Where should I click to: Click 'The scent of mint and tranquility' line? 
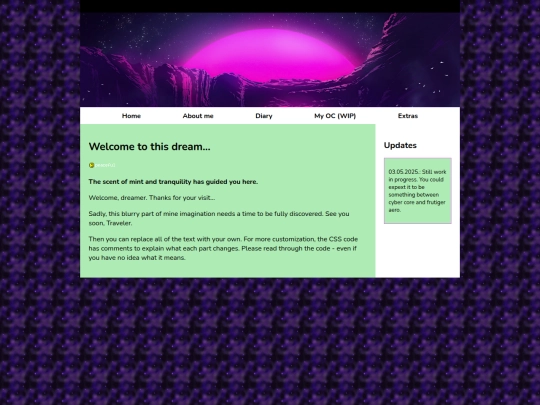click(x=173, y=181)
